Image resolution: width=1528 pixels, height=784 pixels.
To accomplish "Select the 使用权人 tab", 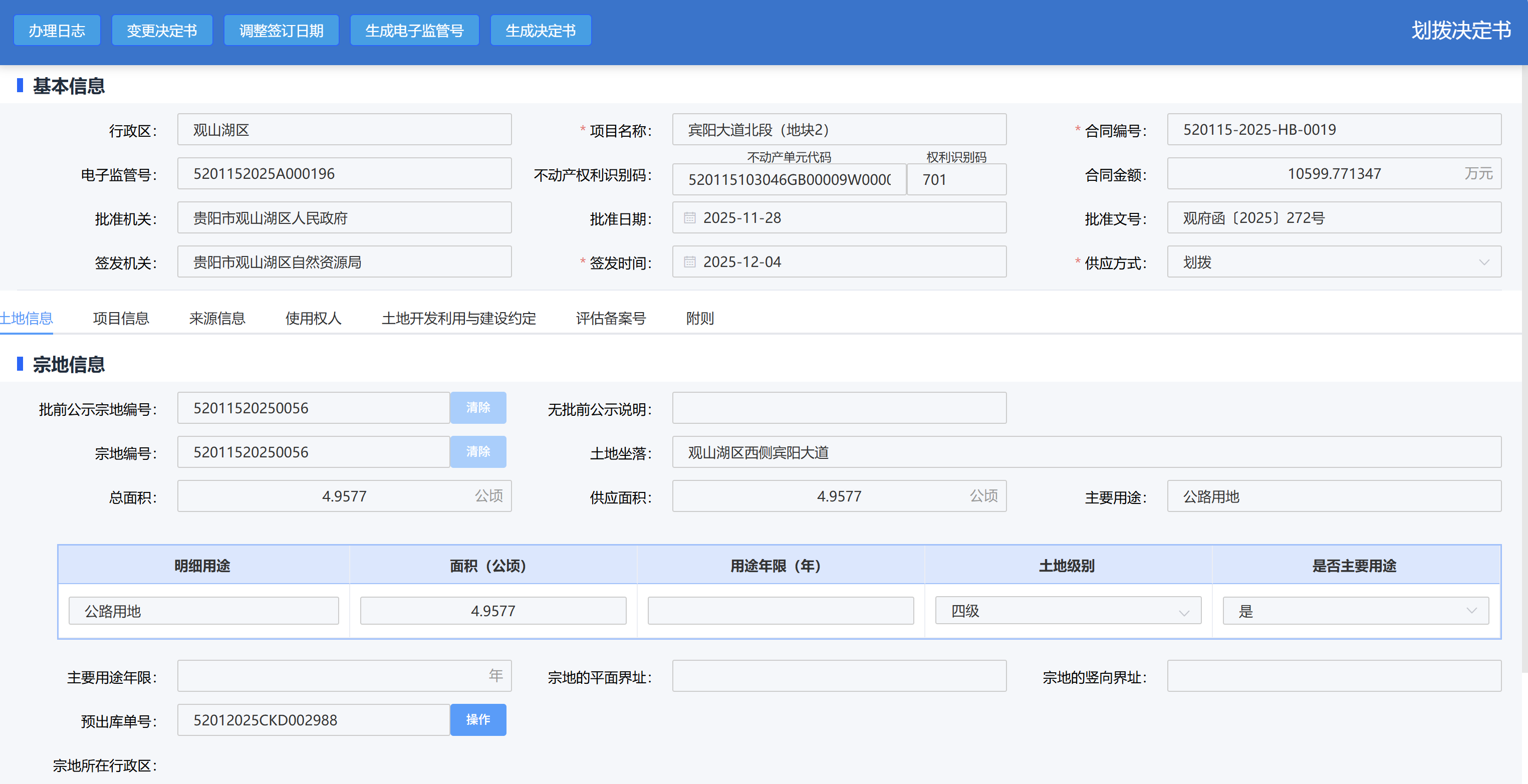I will (313, 319).
